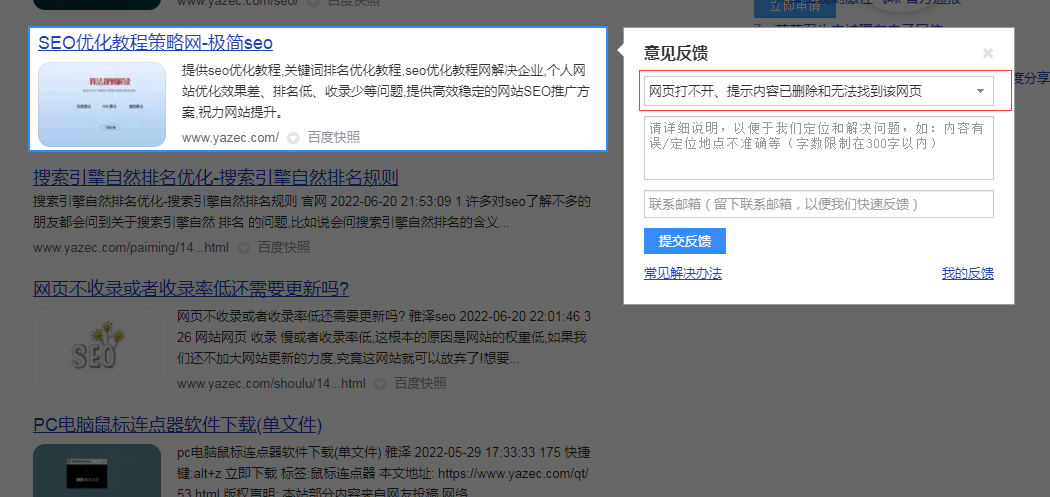This screenshot has width=1050, height=497.
Task: Click the www.yazec.com/shoulu/14...html URL text
Action: pos(271,384)
